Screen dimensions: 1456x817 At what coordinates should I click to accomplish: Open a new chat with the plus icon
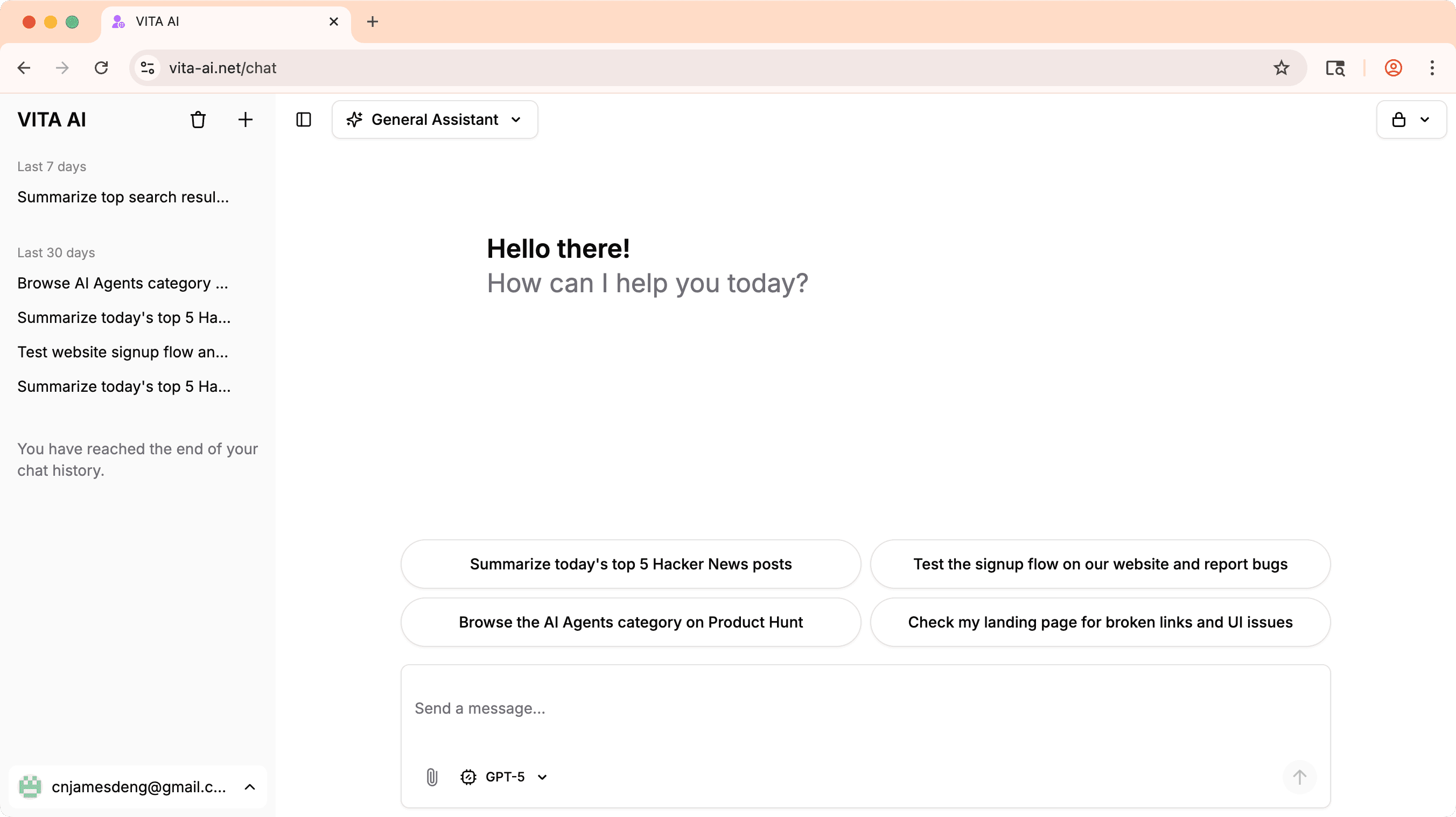tap(246, 119)
